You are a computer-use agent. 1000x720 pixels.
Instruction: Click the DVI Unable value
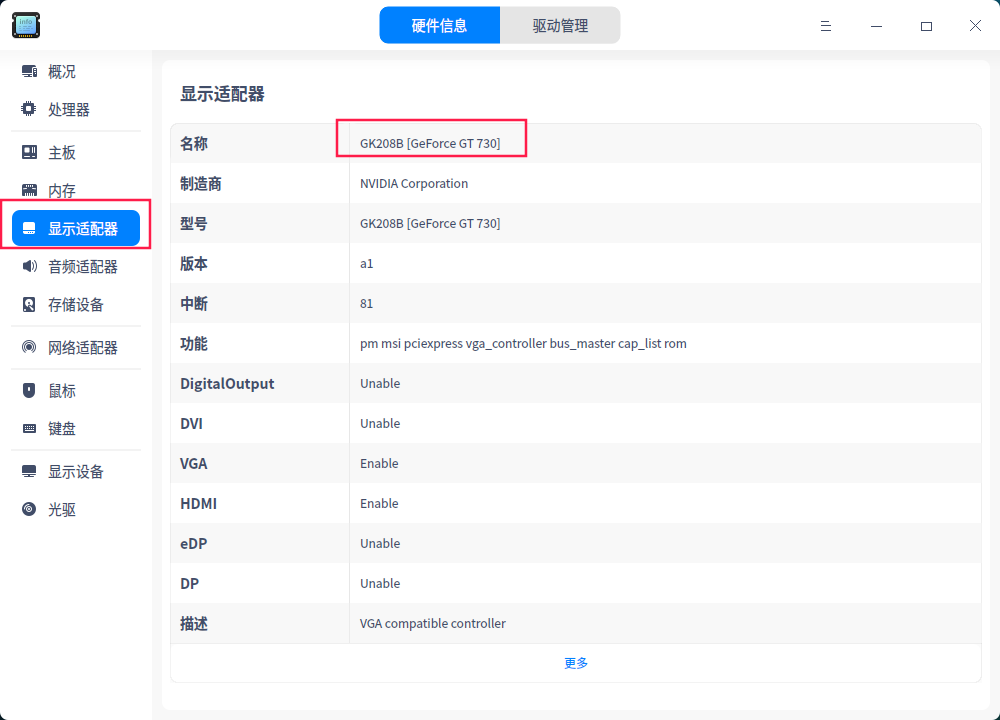pos(380,423)
